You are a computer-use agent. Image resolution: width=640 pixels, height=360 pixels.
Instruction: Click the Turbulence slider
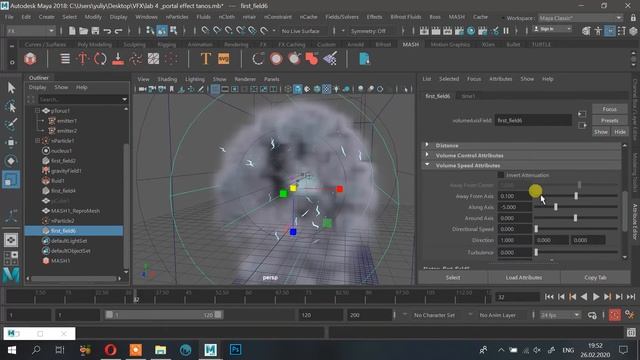[x=576, y=253]
